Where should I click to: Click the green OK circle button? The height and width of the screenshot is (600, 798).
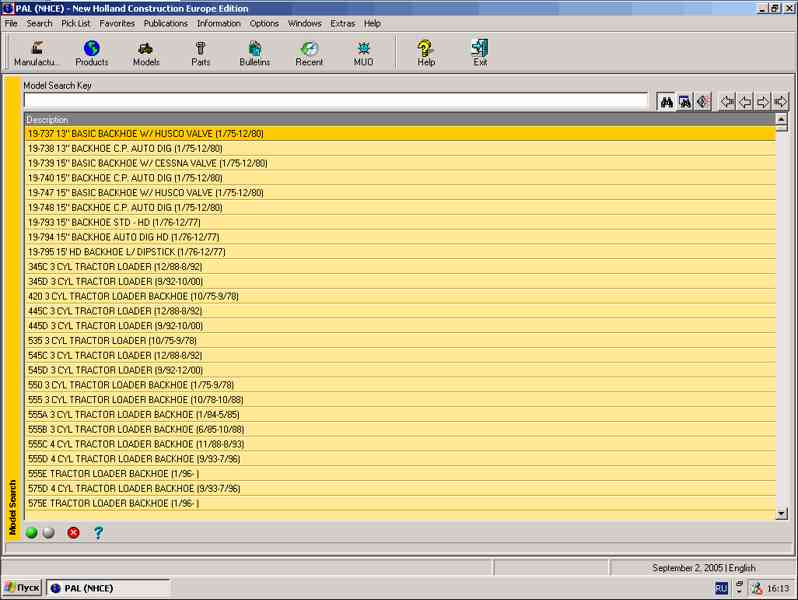coord(32,533)
